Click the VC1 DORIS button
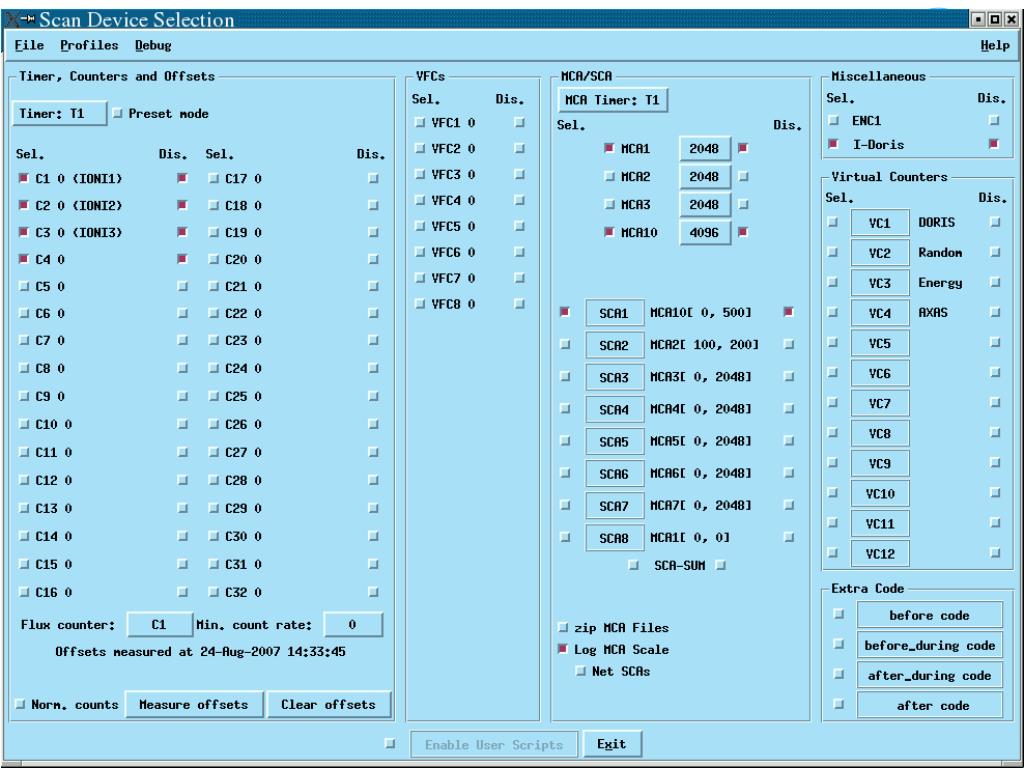 click(880, 223)
